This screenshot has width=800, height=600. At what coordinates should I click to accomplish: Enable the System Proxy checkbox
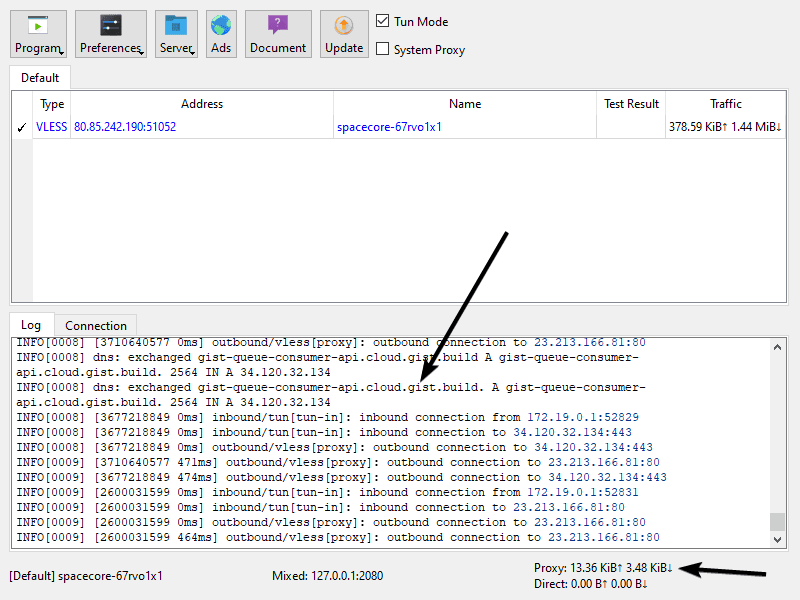[x=383, y=49]
